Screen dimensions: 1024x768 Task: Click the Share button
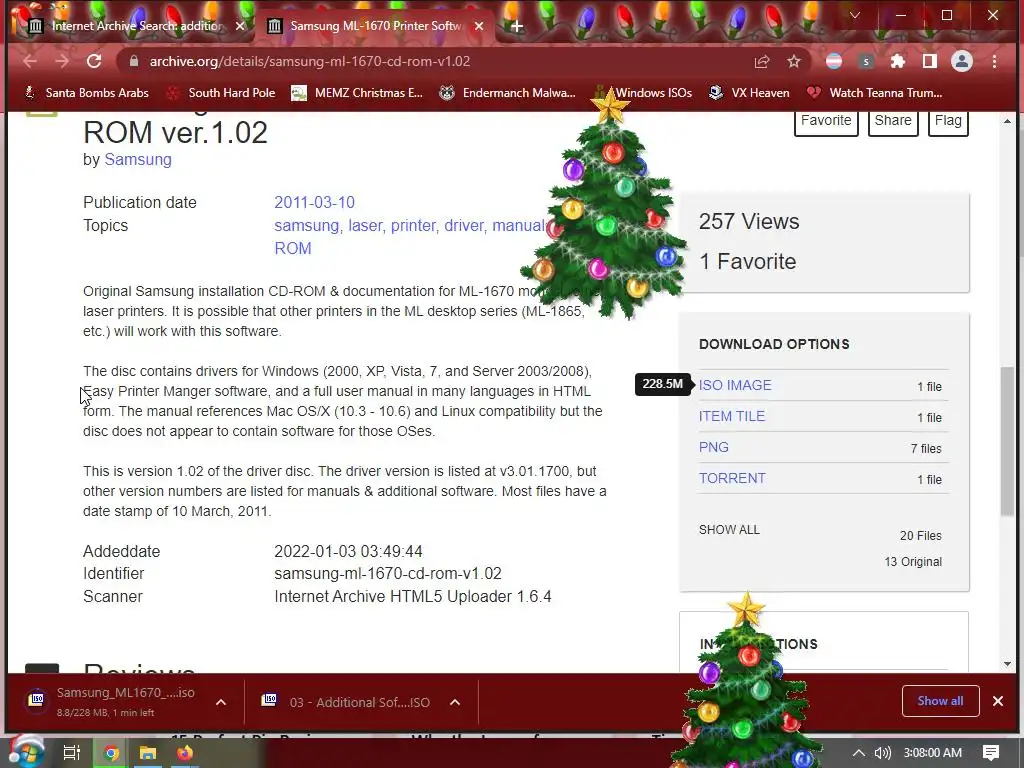(x=893, y=121)
